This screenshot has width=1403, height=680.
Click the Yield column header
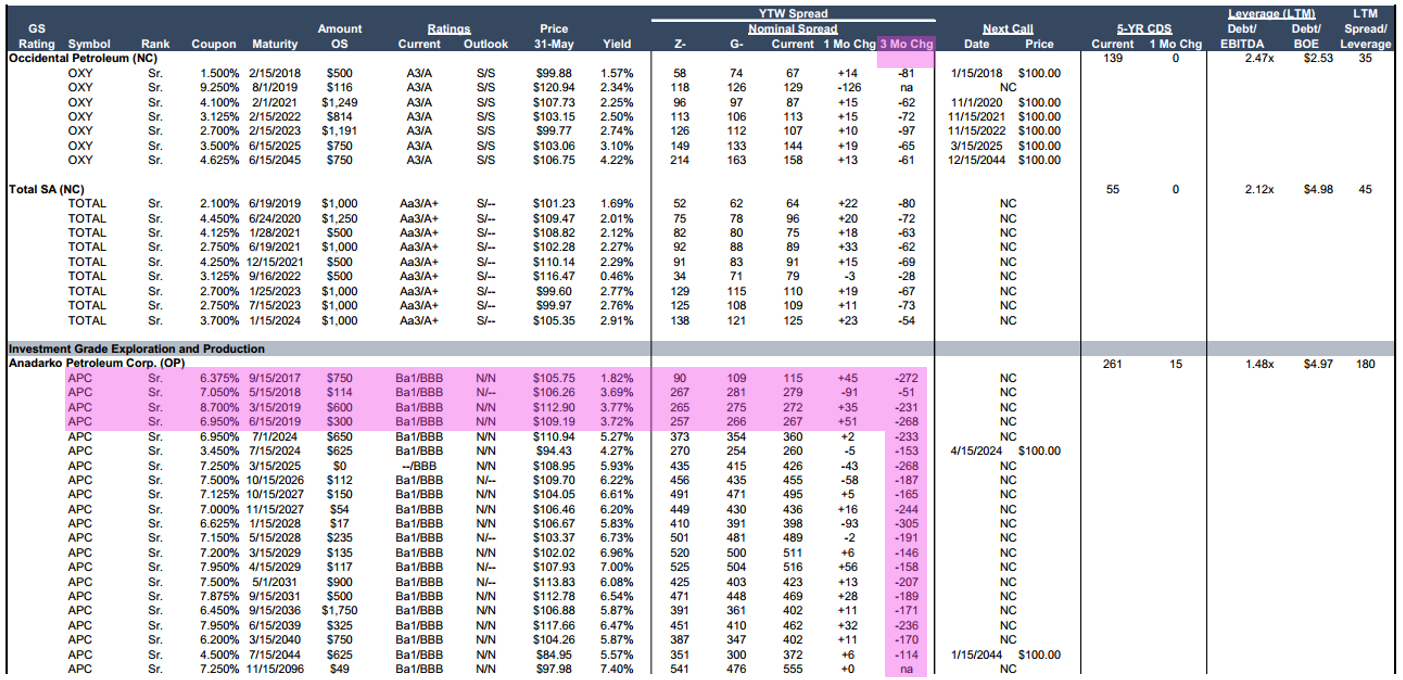click(x=617, y=45)
